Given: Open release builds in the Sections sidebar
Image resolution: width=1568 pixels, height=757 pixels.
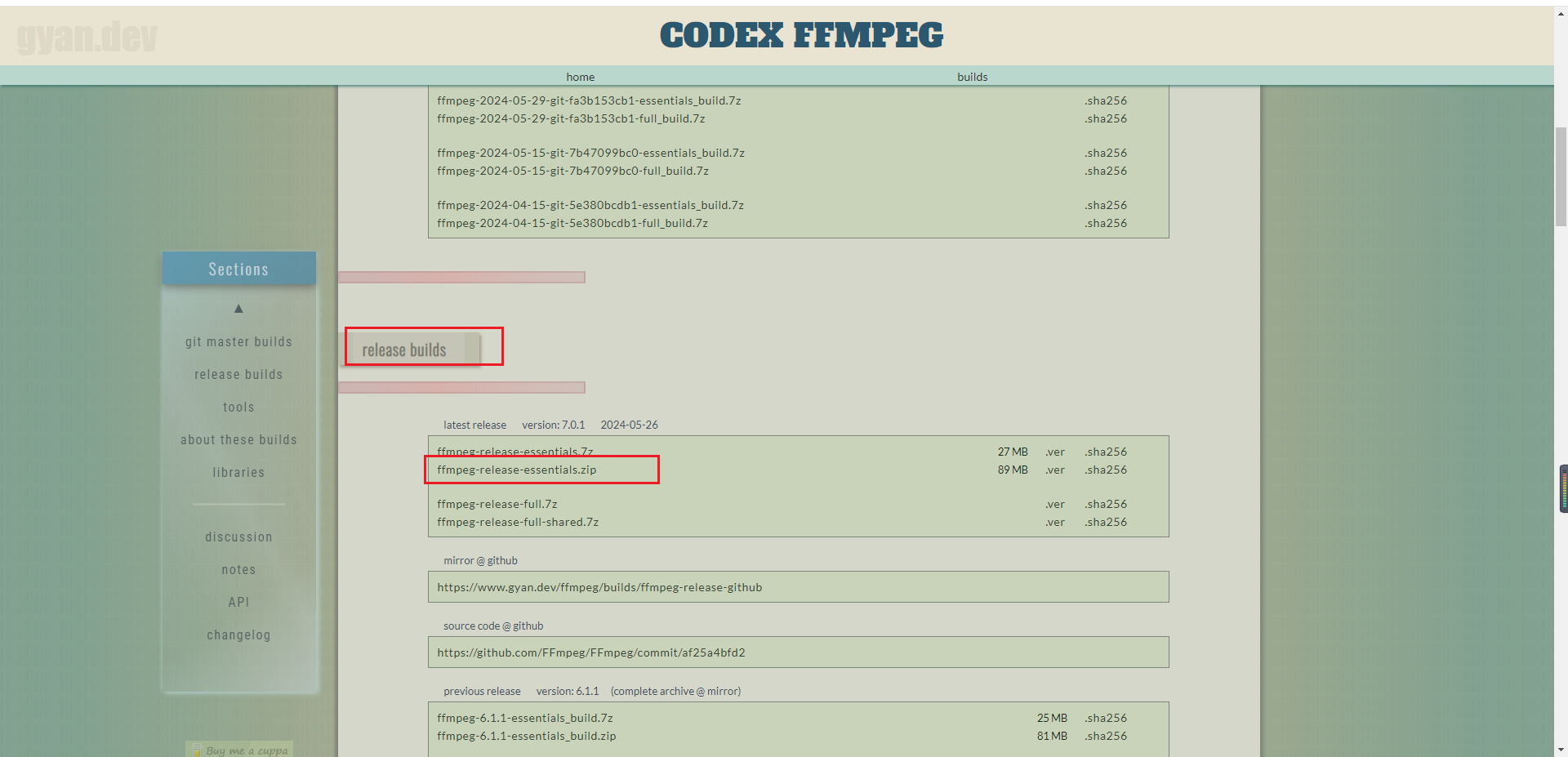Looking at the screenshot, I should pos(238,374).
